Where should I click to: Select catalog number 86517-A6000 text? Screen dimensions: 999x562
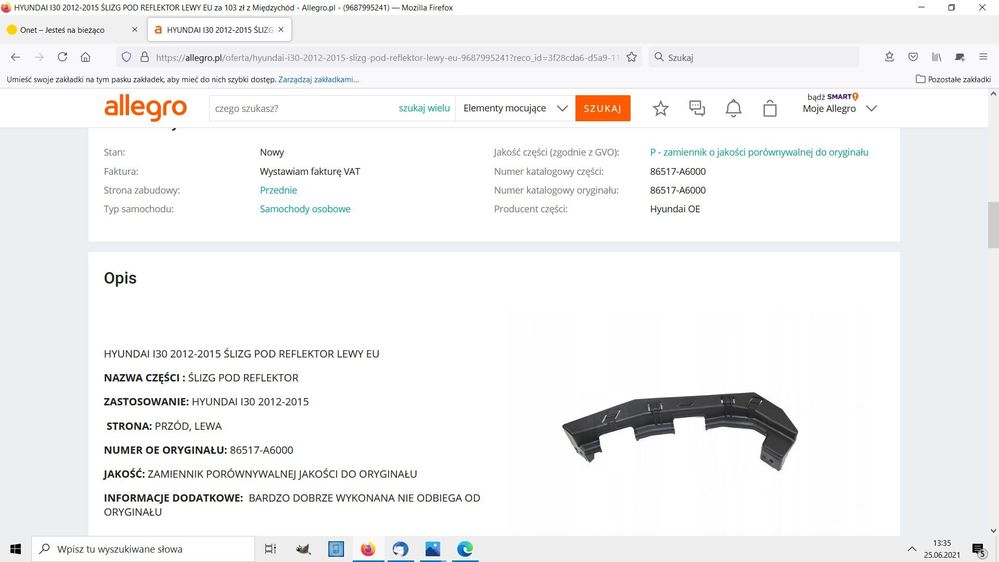[x=678, y=171]
